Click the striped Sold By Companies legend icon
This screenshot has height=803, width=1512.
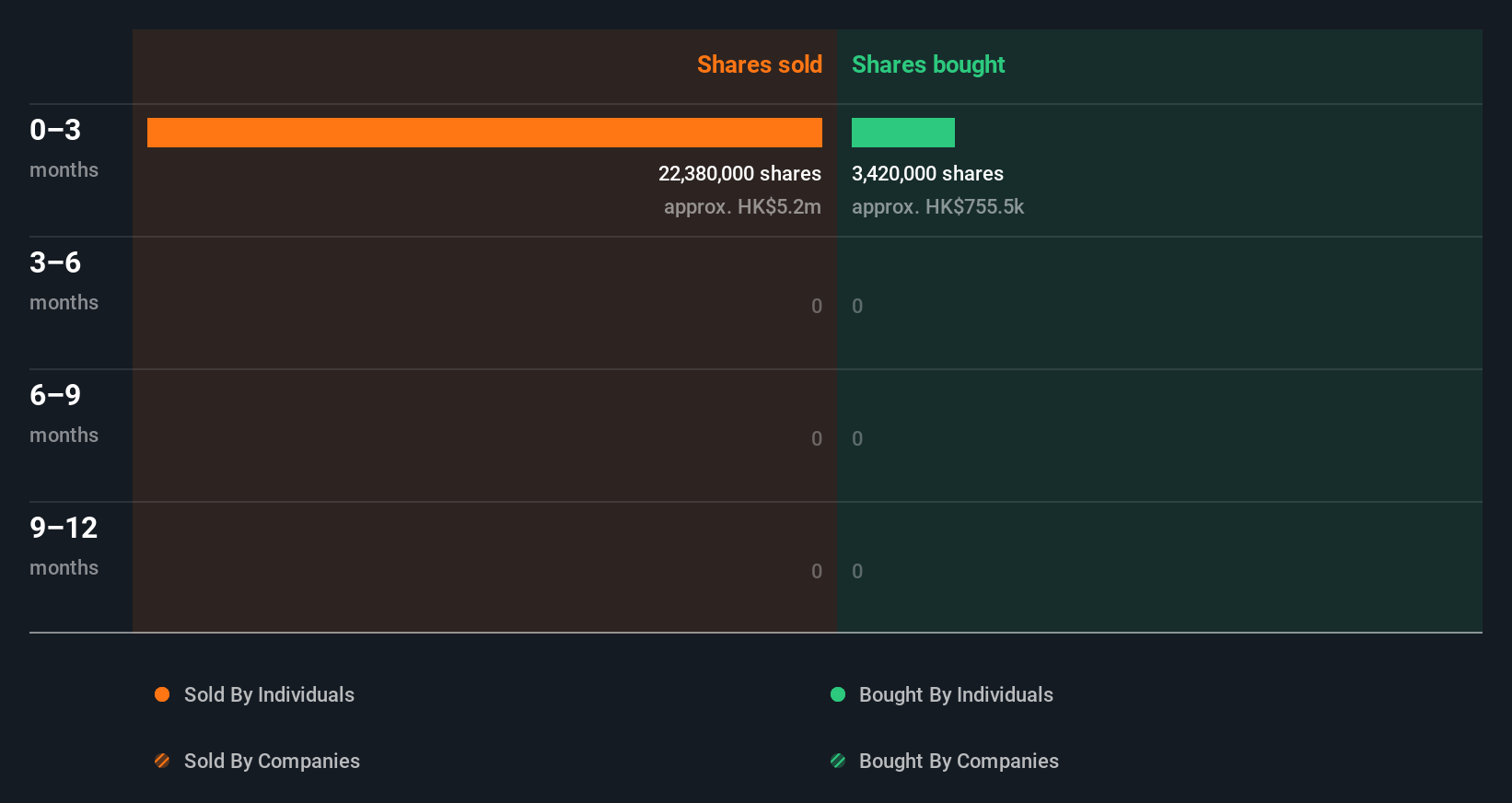[x=162, y=761]
